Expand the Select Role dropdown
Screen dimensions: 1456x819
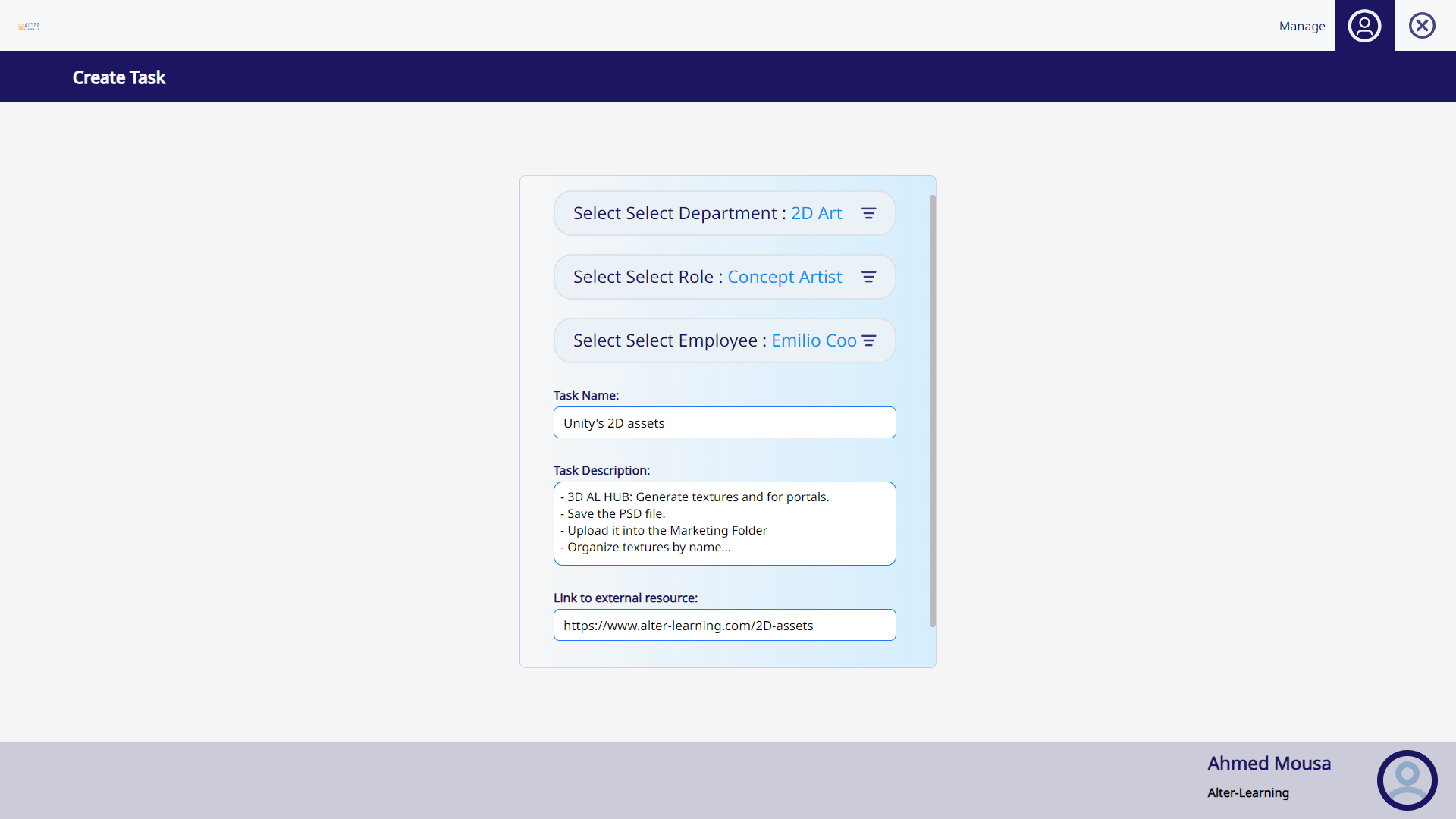point(645,278)
